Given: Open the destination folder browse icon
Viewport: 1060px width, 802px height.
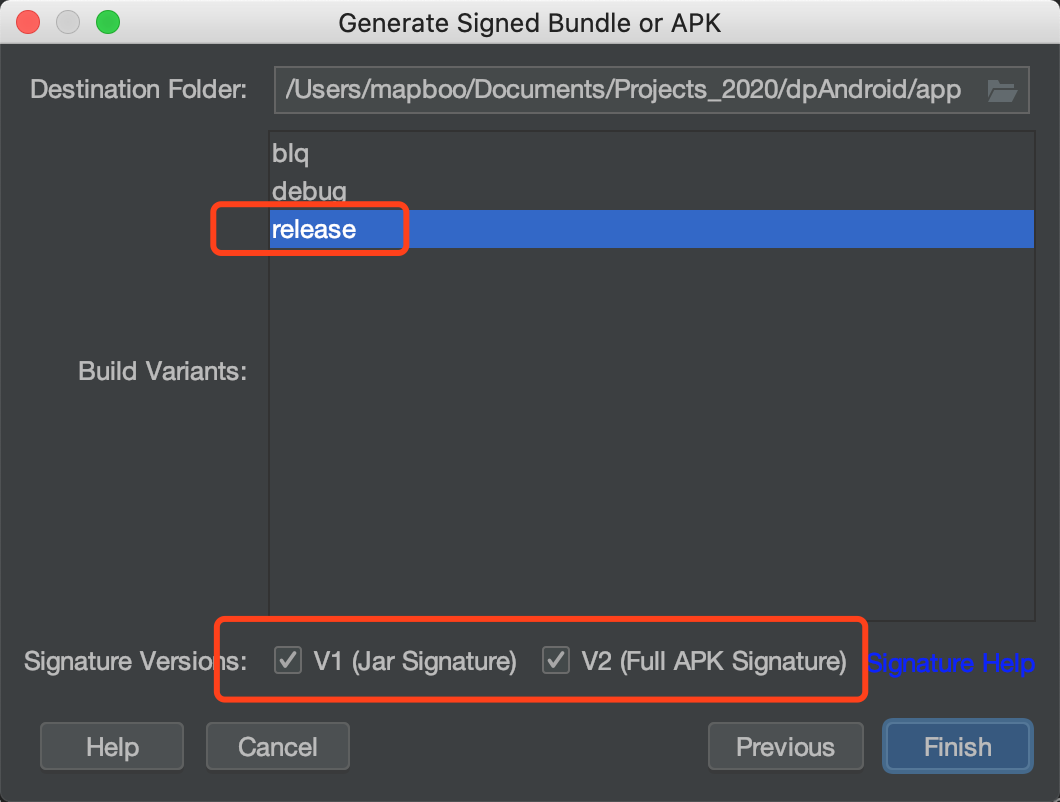Looking at the screenshot, I should coord(1001,91).
